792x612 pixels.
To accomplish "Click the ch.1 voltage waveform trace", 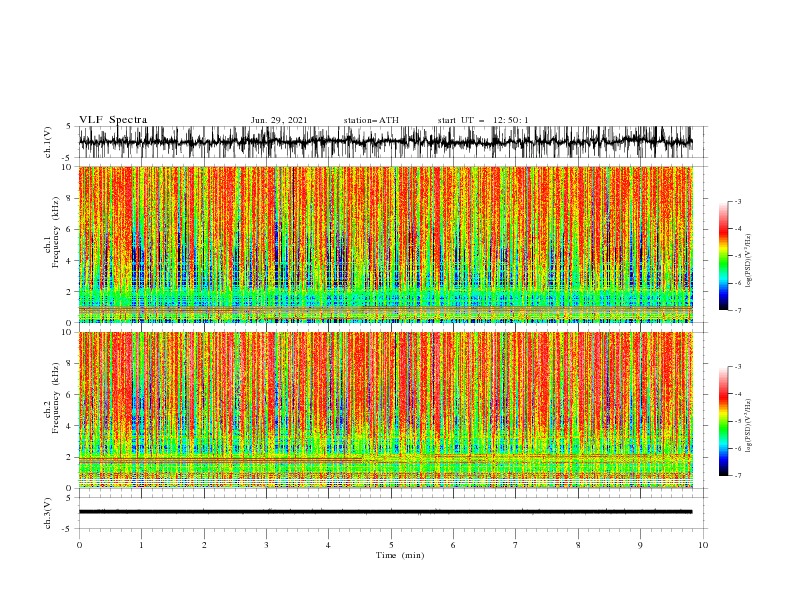I will pos(385,142).
